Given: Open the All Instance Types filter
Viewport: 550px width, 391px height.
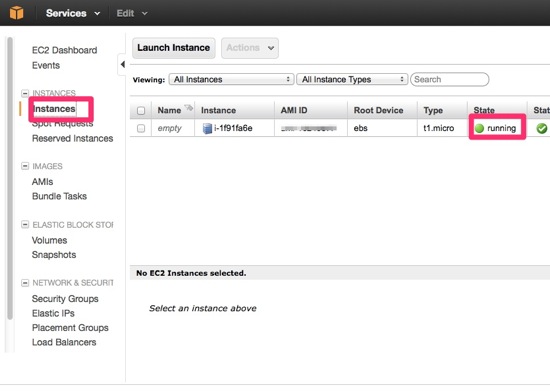Looking at the screenshot, I should 352,80.
